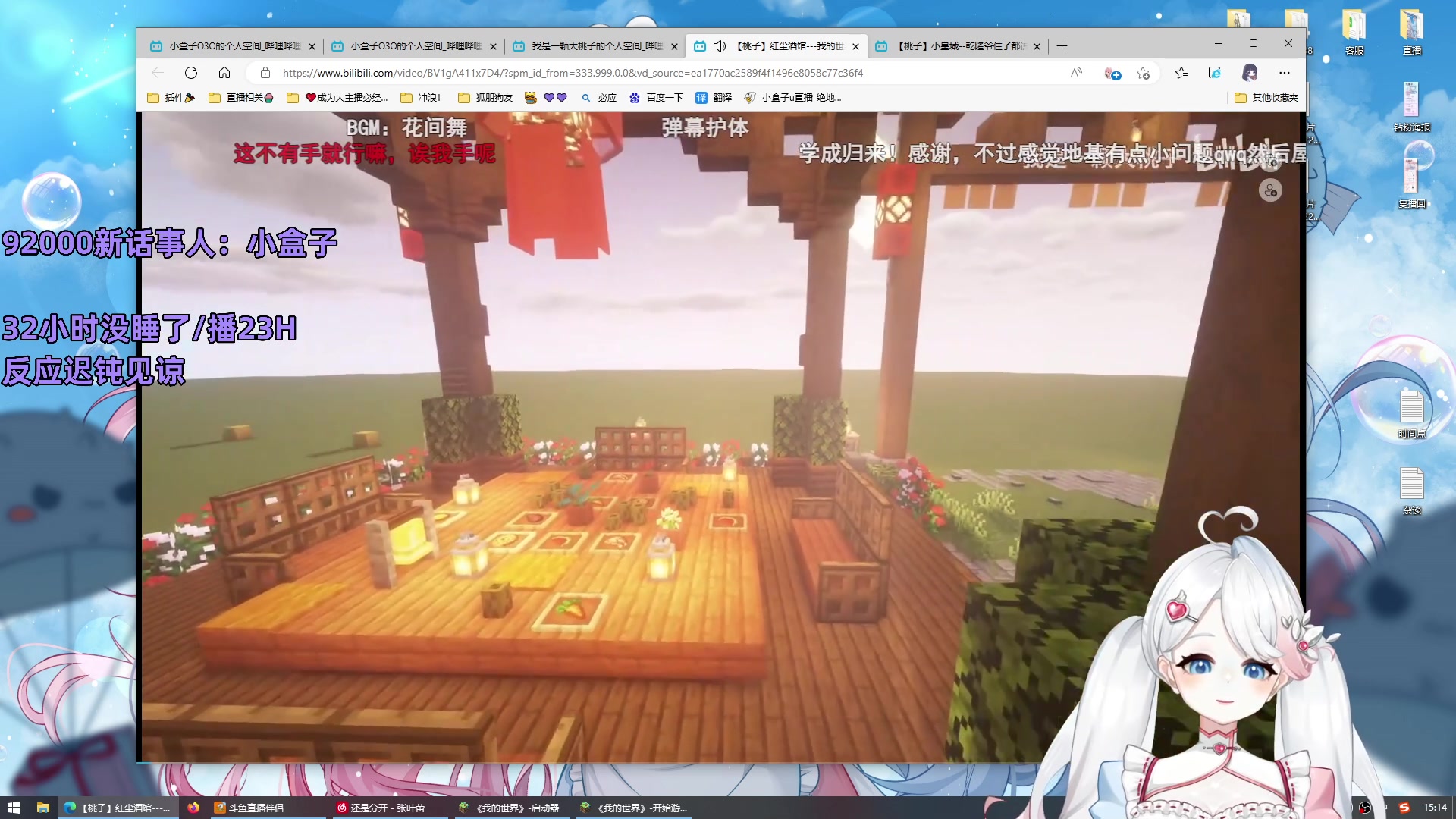The width and height of the screenshot is (1456, 819).
Task: Open File Explorer from the taskbar
Action: (x=43, y=808)
